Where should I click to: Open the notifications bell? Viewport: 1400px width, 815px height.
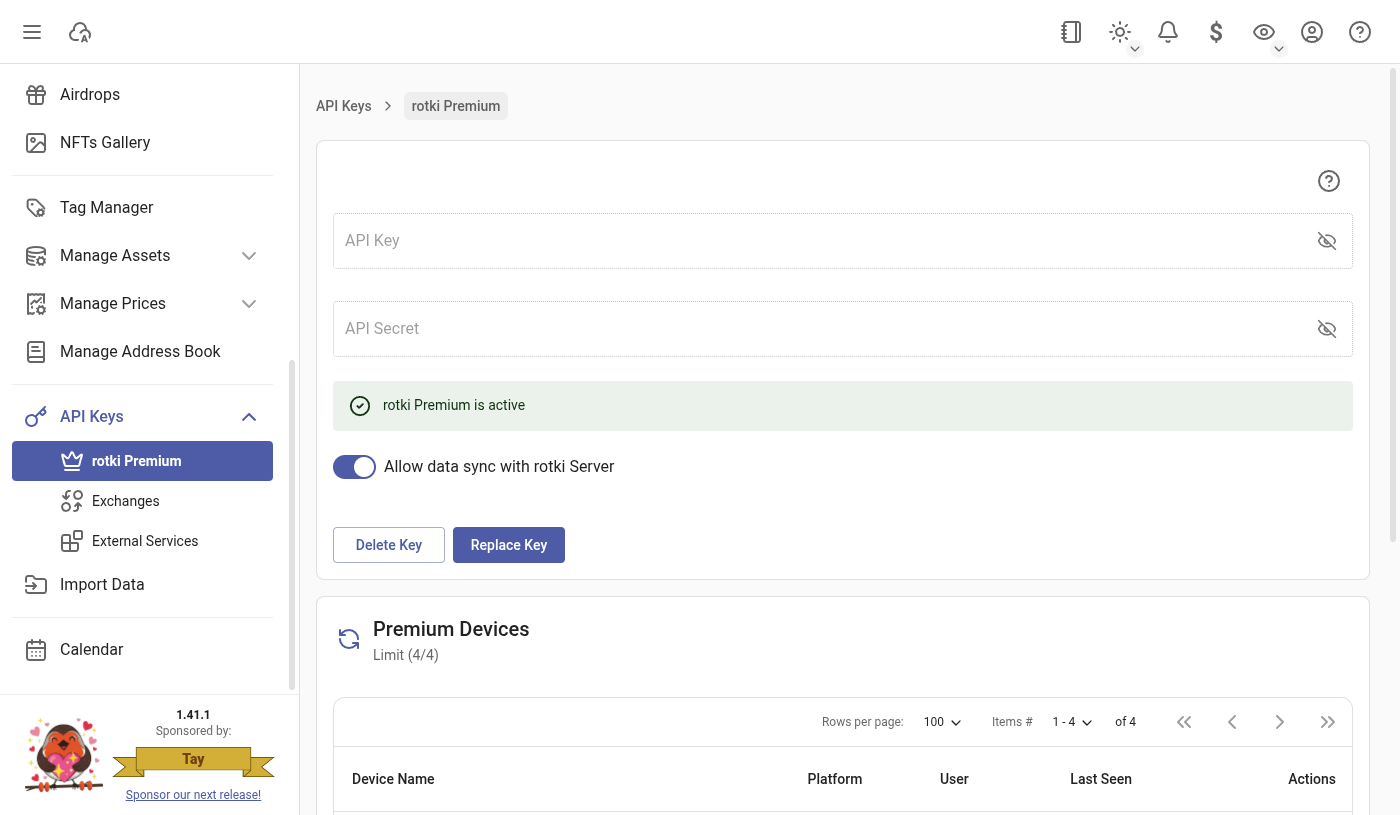[x=1167, y=32]
